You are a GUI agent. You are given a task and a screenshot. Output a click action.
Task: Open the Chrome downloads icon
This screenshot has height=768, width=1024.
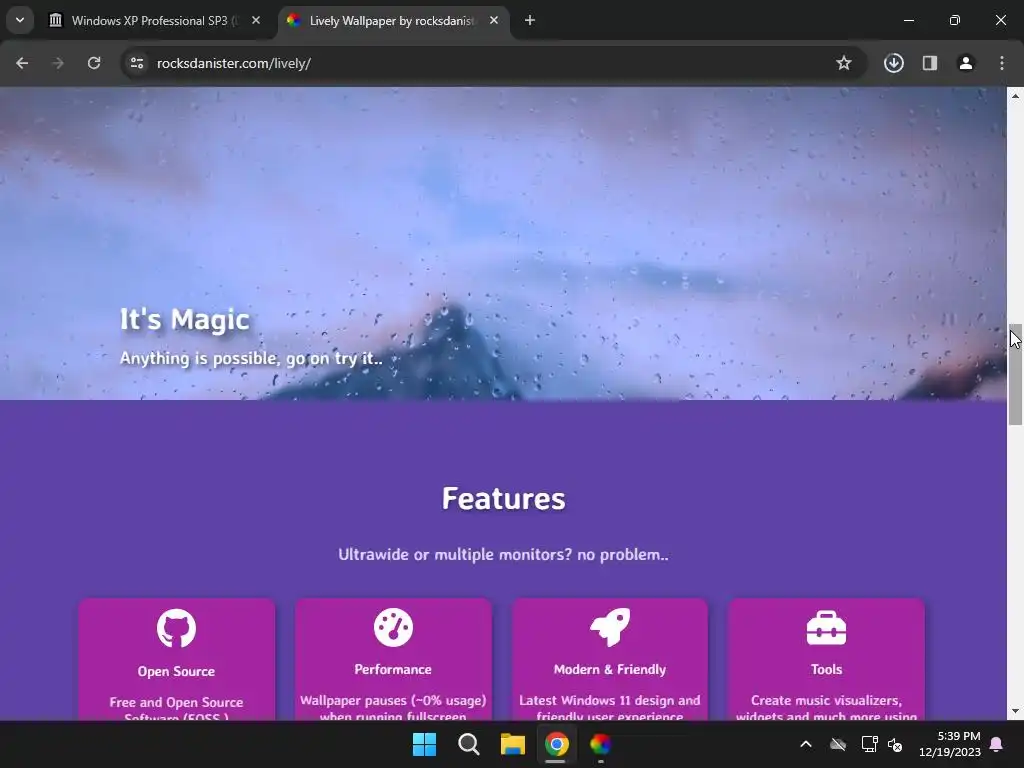coord(893,63)
